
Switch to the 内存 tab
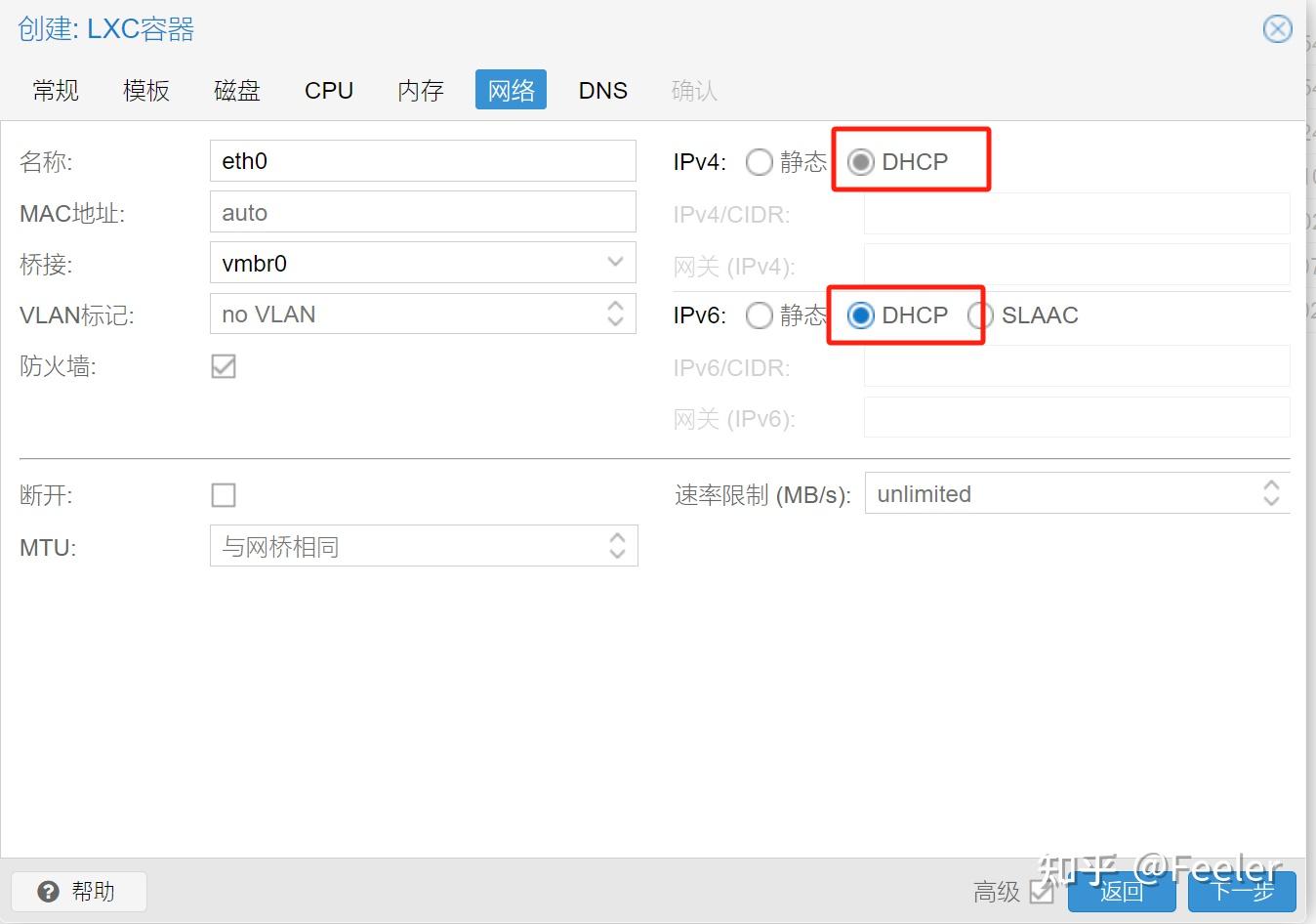419,90
